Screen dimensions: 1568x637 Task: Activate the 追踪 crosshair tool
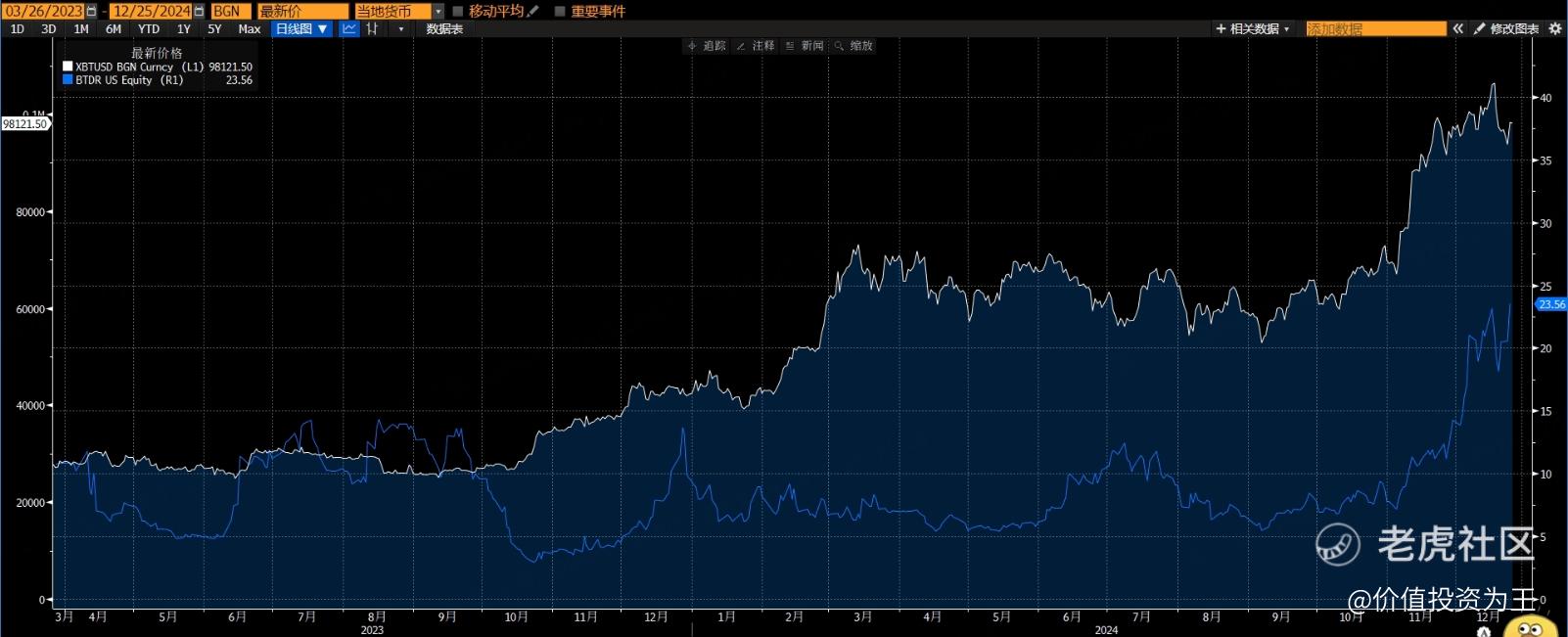(x=707, y=46)
